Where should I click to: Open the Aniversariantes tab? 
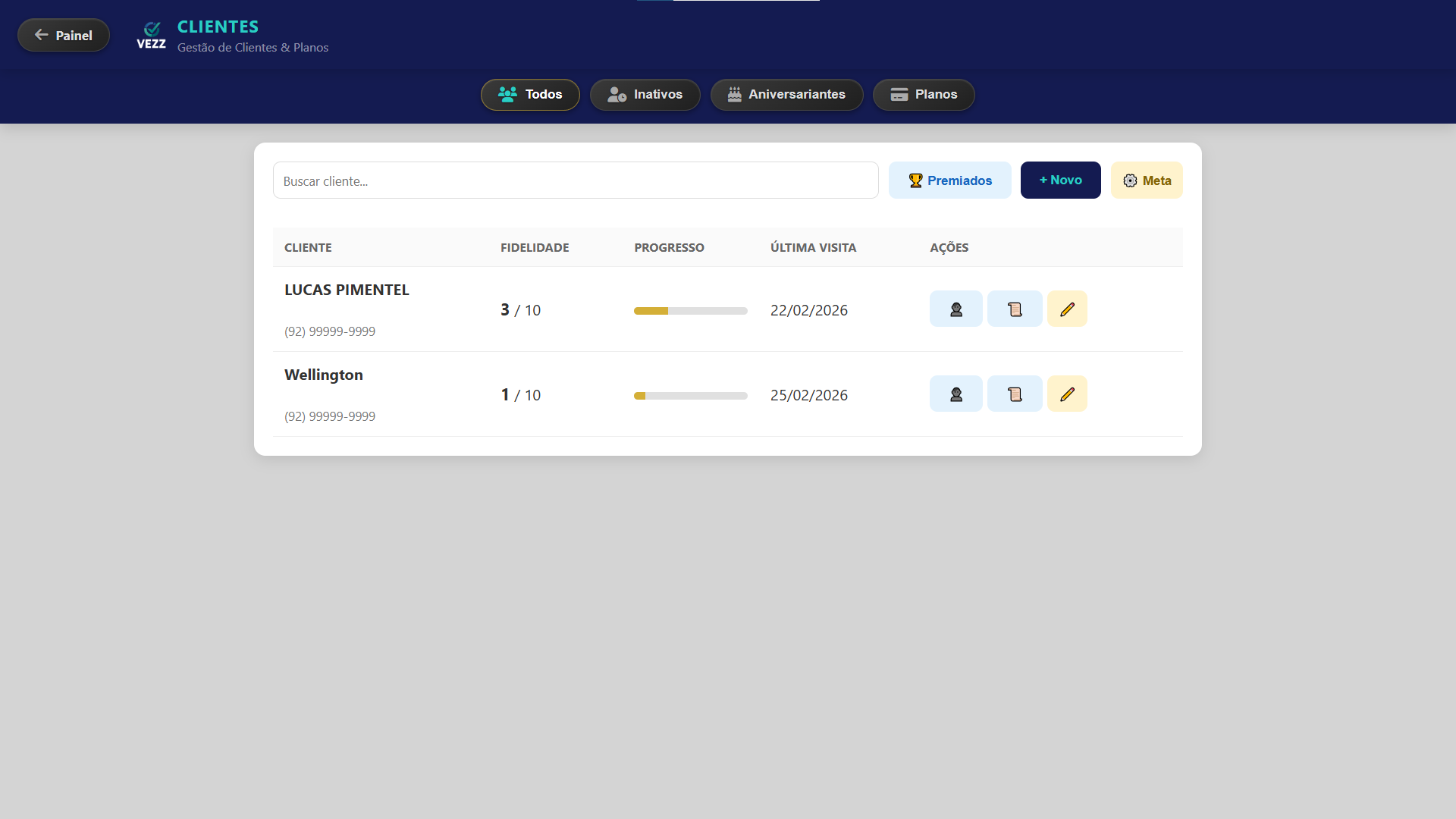click(x=786, y=95)
